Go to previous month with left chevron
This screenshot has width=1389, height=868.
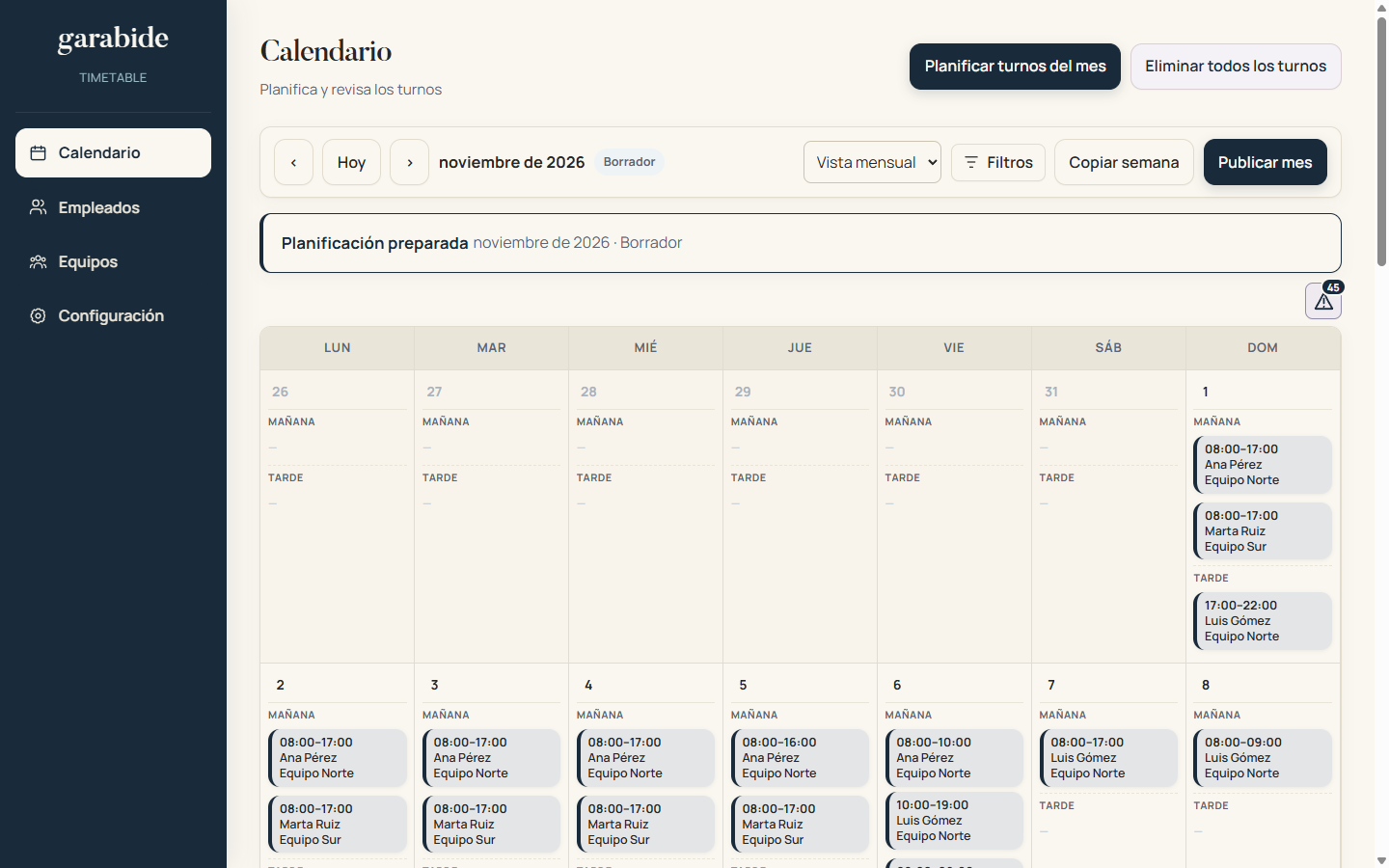tap(293, 162)
